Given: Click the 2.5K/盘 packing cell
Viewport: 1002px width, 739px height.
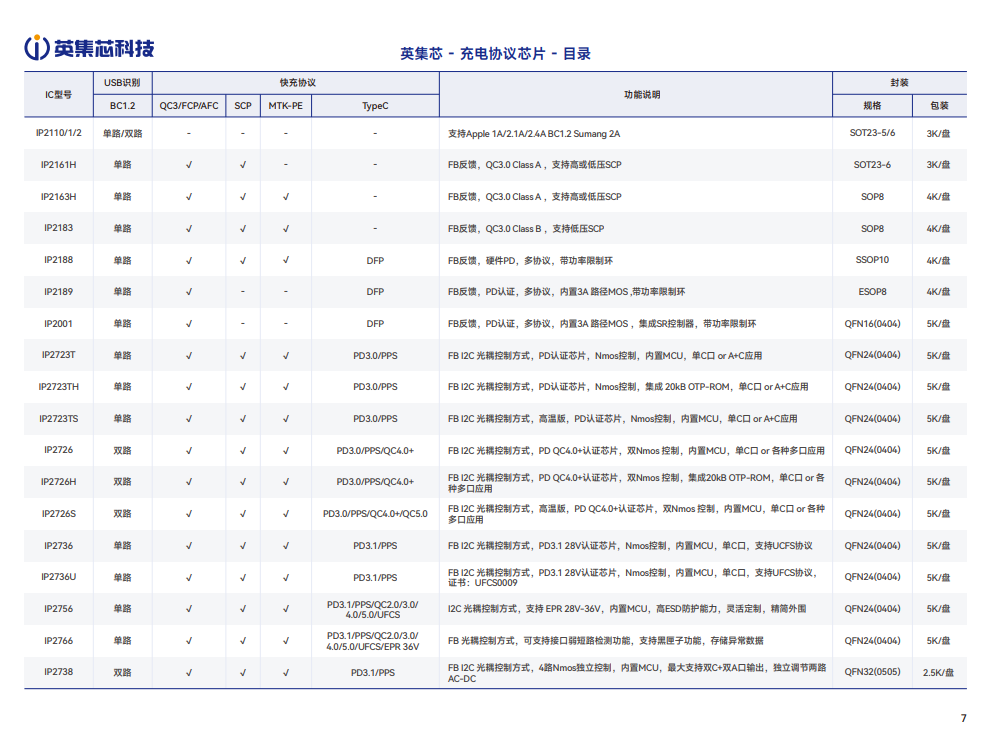Looking at the screenshot, I should pos(938,673).
